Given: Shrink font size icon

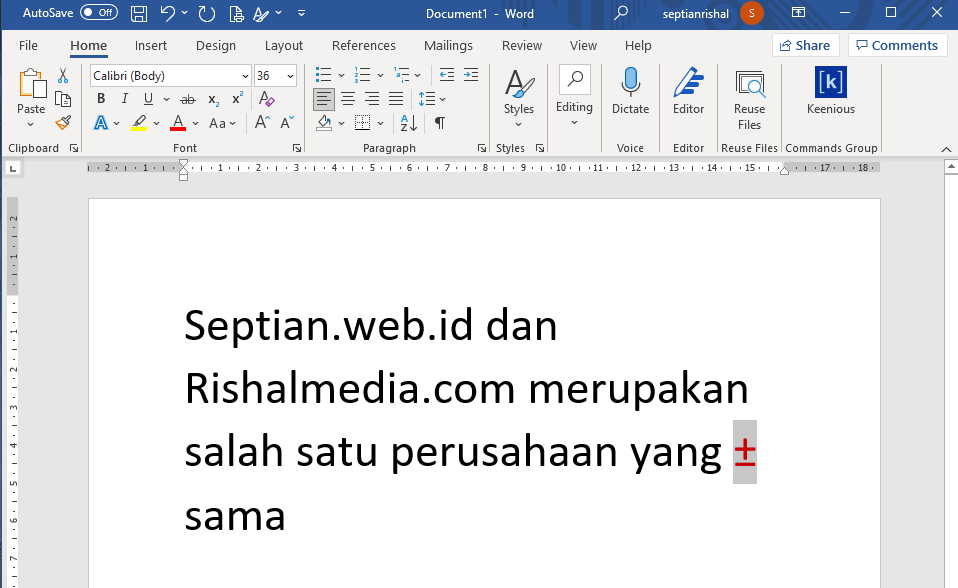Looking at the screenshot, I should click(287, 123).
